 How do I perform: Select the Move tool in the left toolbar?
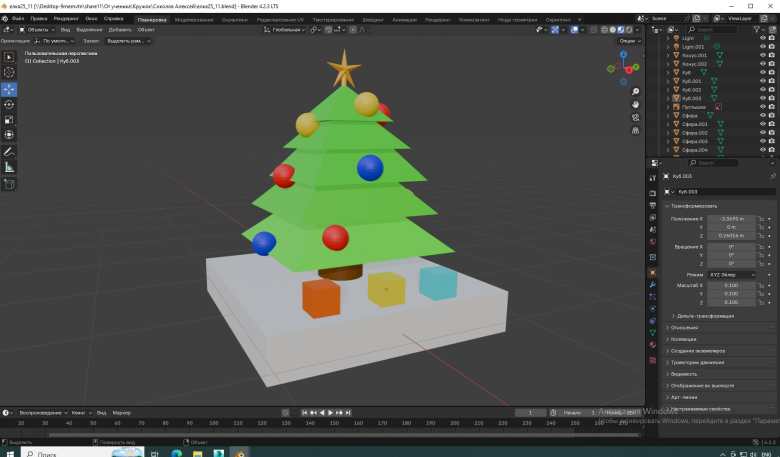click(10, 89)
